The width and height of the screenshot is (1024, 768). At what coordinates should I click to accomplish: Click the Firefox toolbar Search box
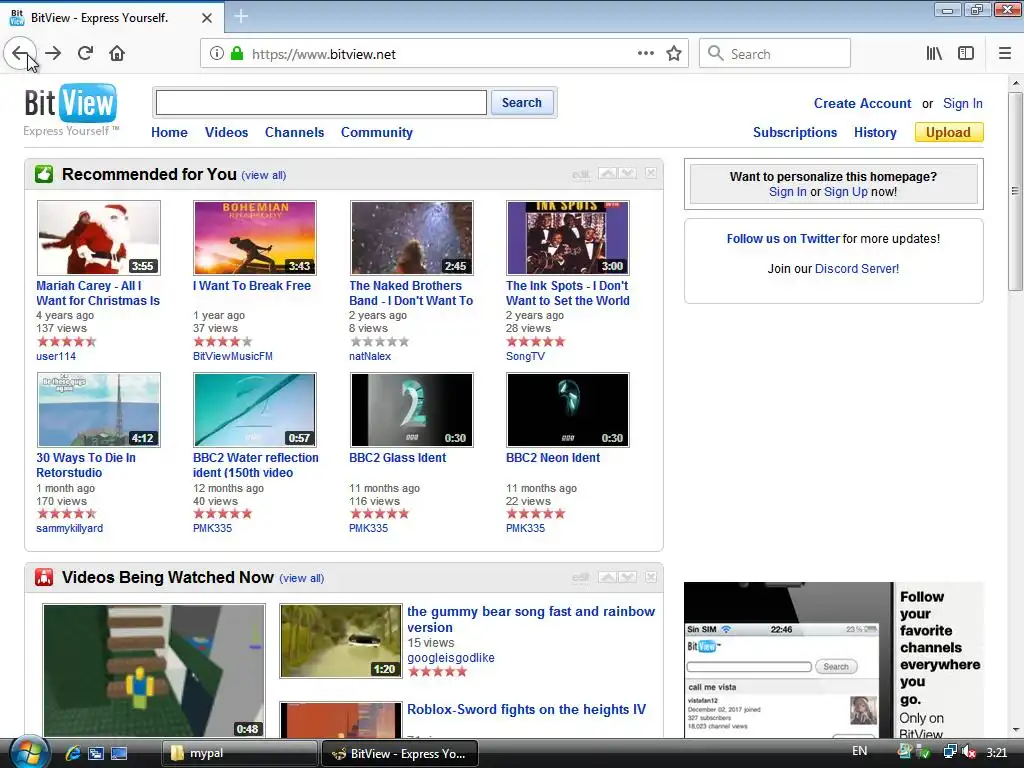tap(775, 54)
